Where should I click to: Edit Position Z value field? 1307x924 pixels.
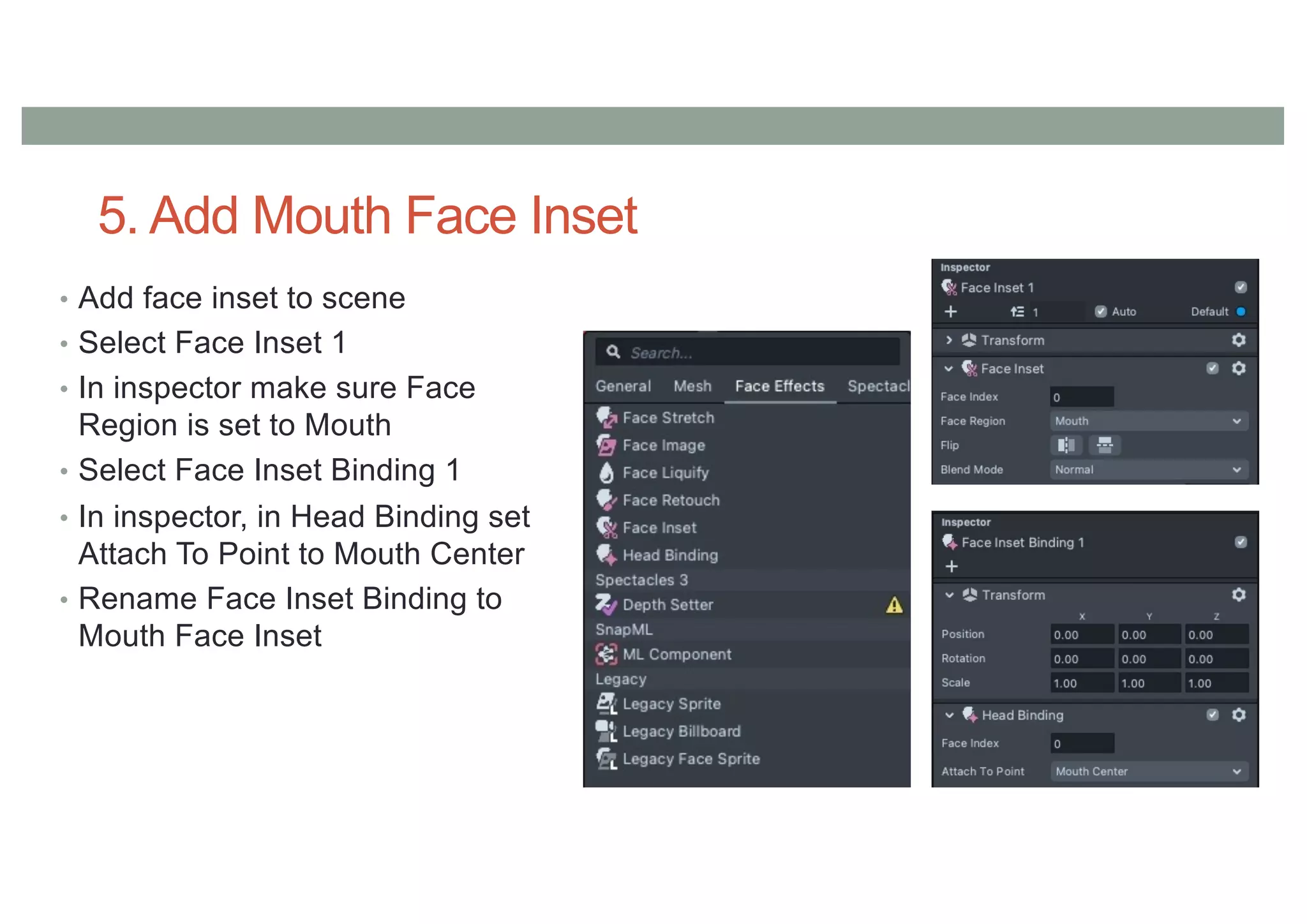point(1216,634)
